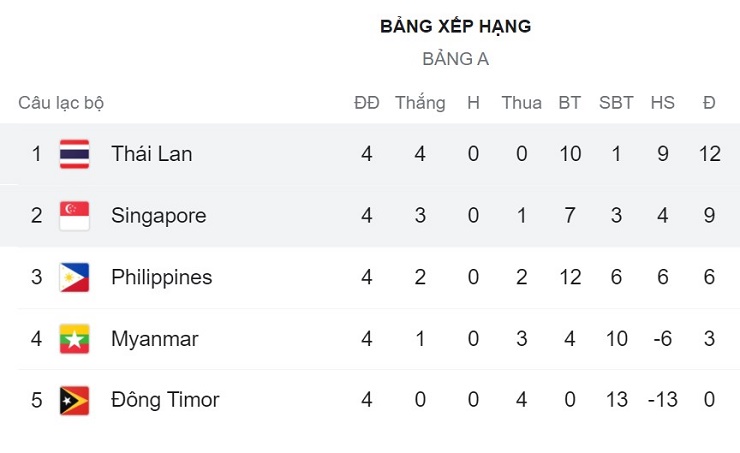Screen dimensions: 740x453
Task: Select the Myanmar team name
Action: click(x=155, y=339)
